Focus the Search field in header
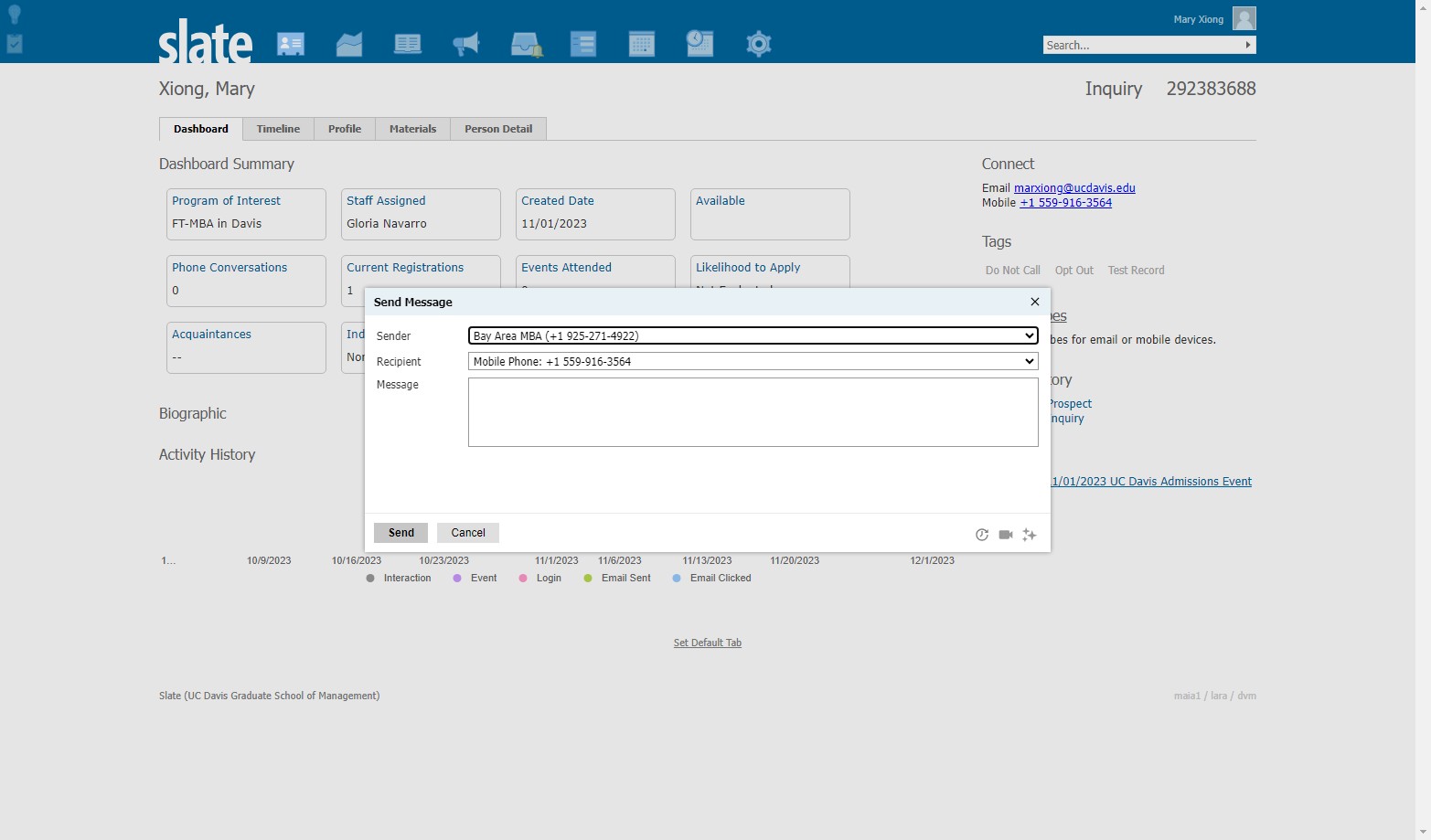This screenshot has height=840, width=1431. pyautogui.click(x=1143, y=45)
